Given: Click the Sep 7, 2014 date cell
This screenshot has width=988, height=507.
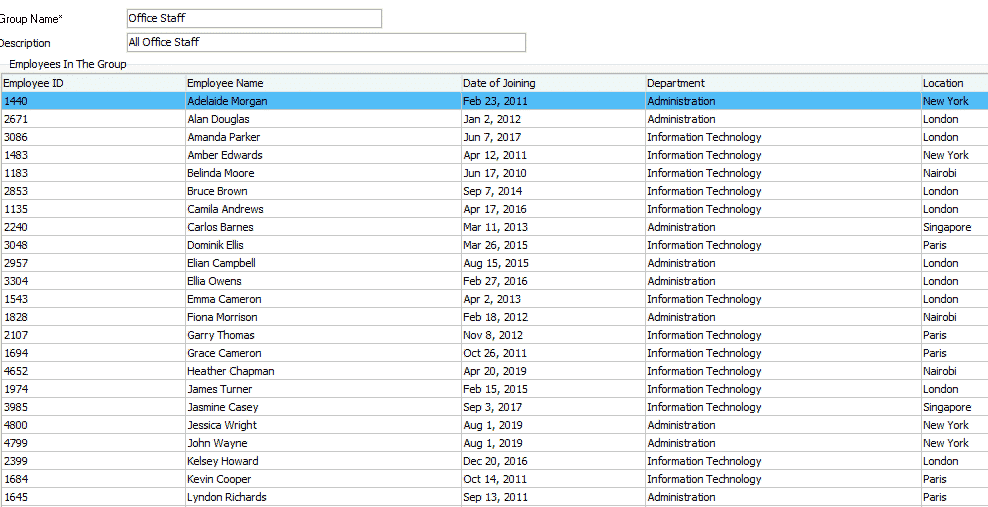Looking at the screenshot, I should [x=553, y=191].
